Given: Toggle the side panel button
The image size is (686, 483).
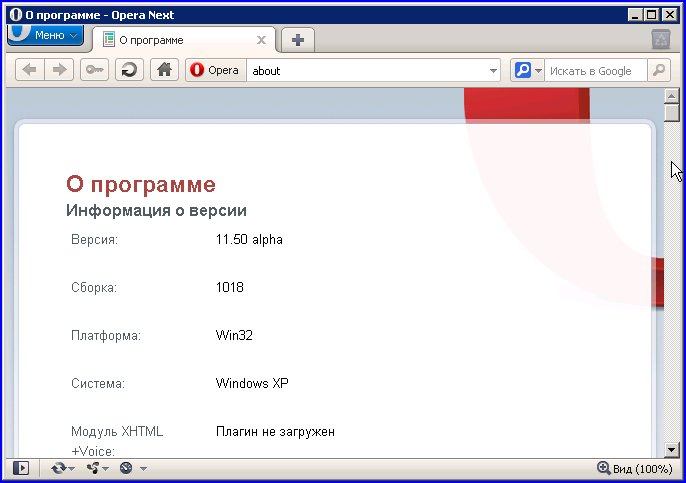Looking at the screenshot, I should point(21,468).
